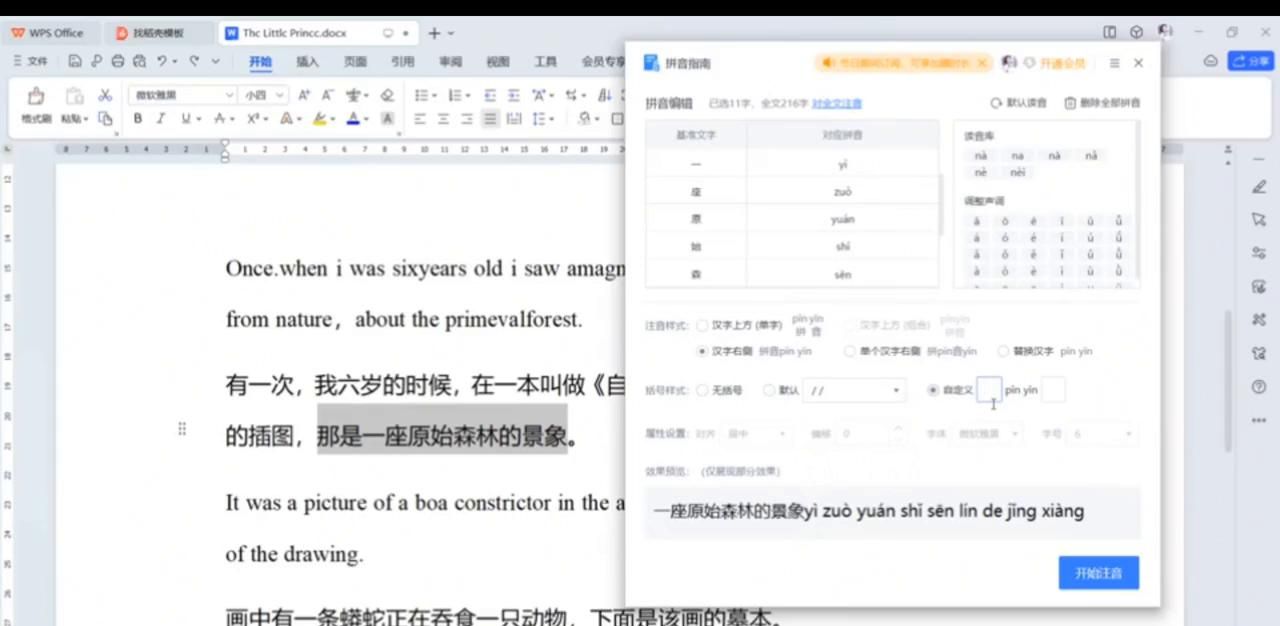Click the Bold formatting icon
This screenshot has width=1280, height=626.
point(137,118)
